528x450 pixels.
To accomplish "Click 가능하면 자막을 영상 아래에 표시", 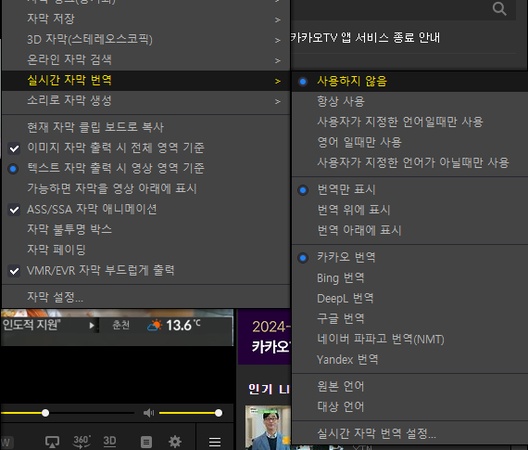I will point(146,189).
